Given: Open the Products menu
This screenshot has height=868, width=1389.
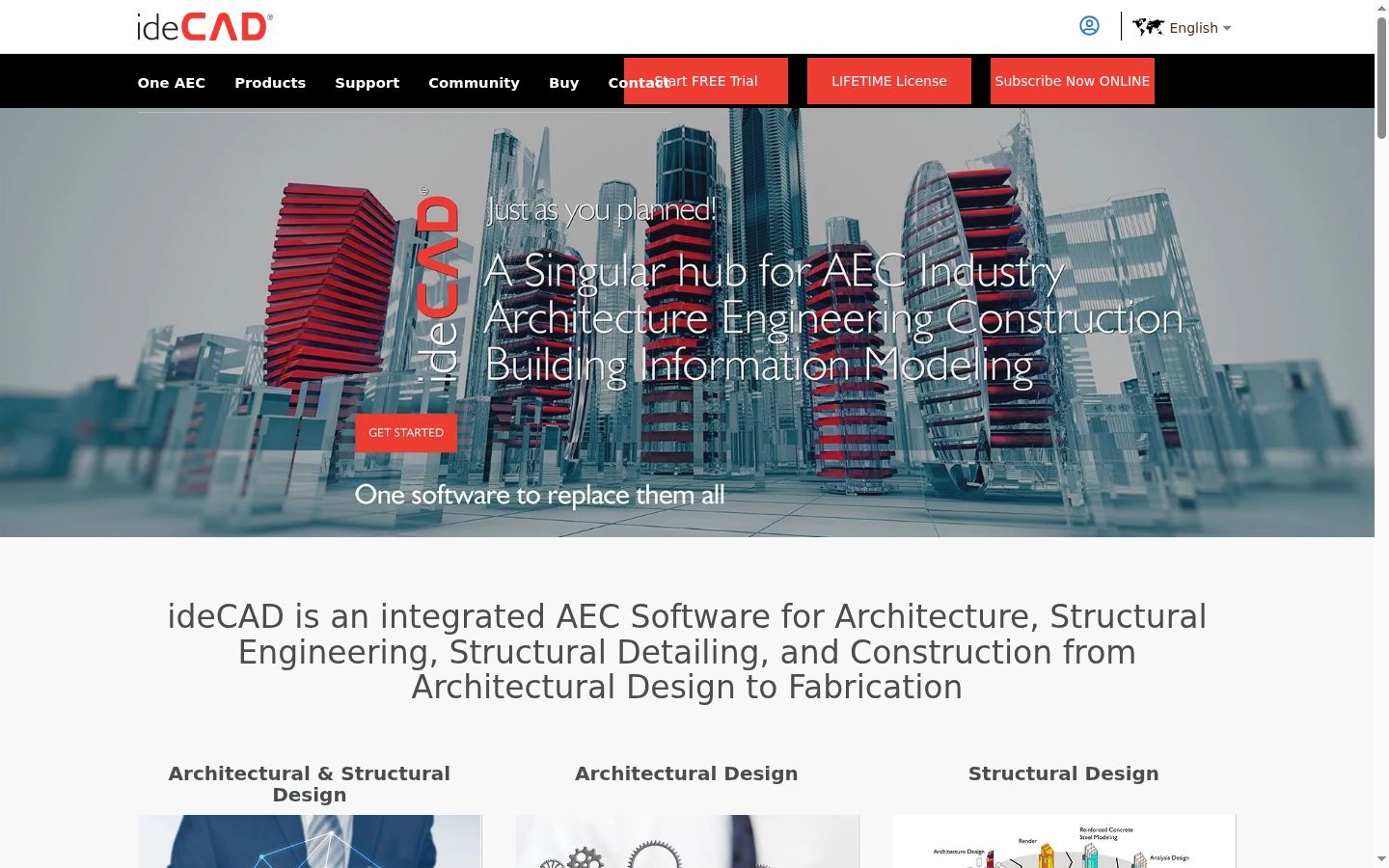Looking at the screenshot, I should 270,83.
